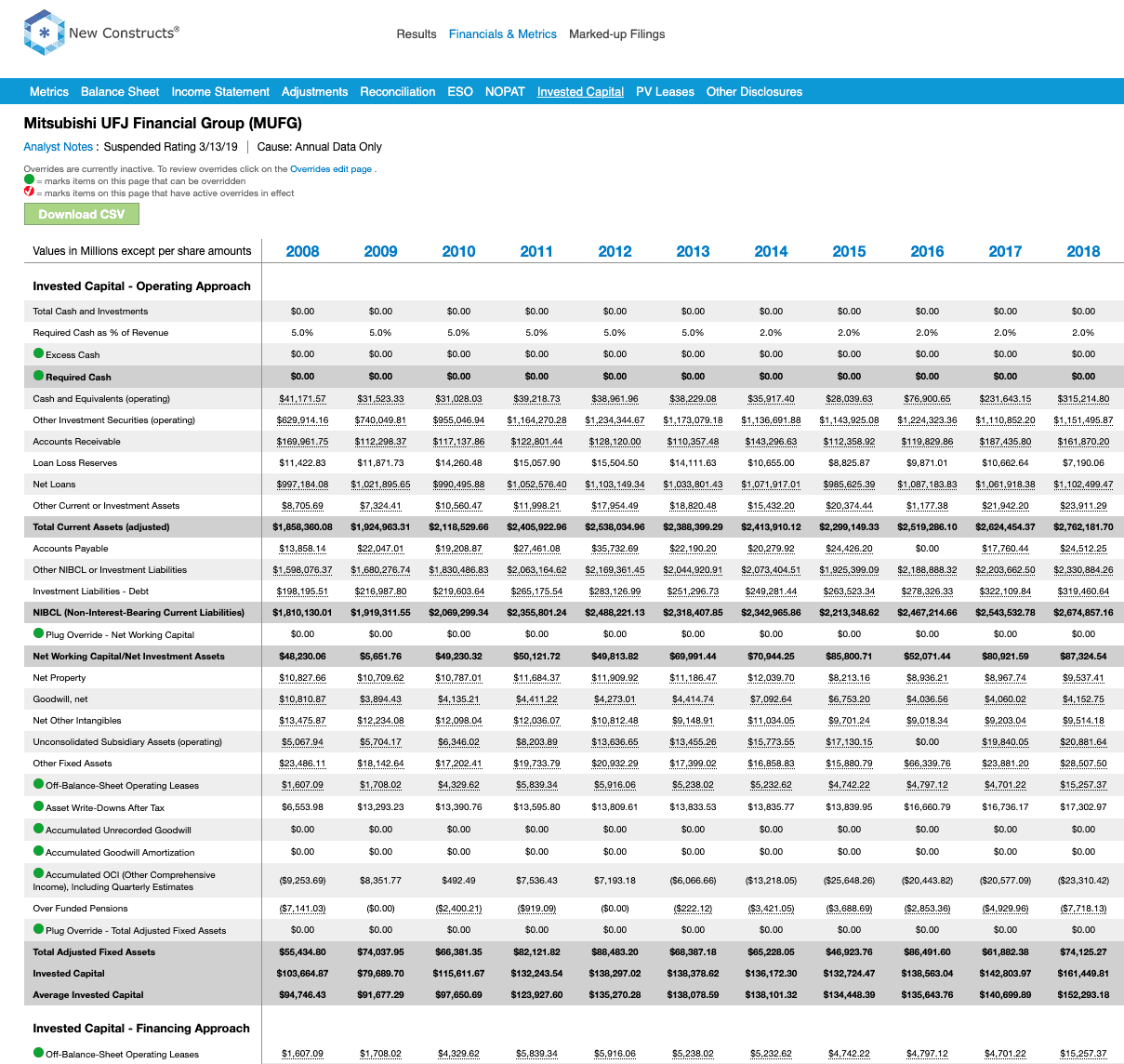Open the Analyst Notes link
The image size is (1124, 1064).
click(x=59, y=147)
